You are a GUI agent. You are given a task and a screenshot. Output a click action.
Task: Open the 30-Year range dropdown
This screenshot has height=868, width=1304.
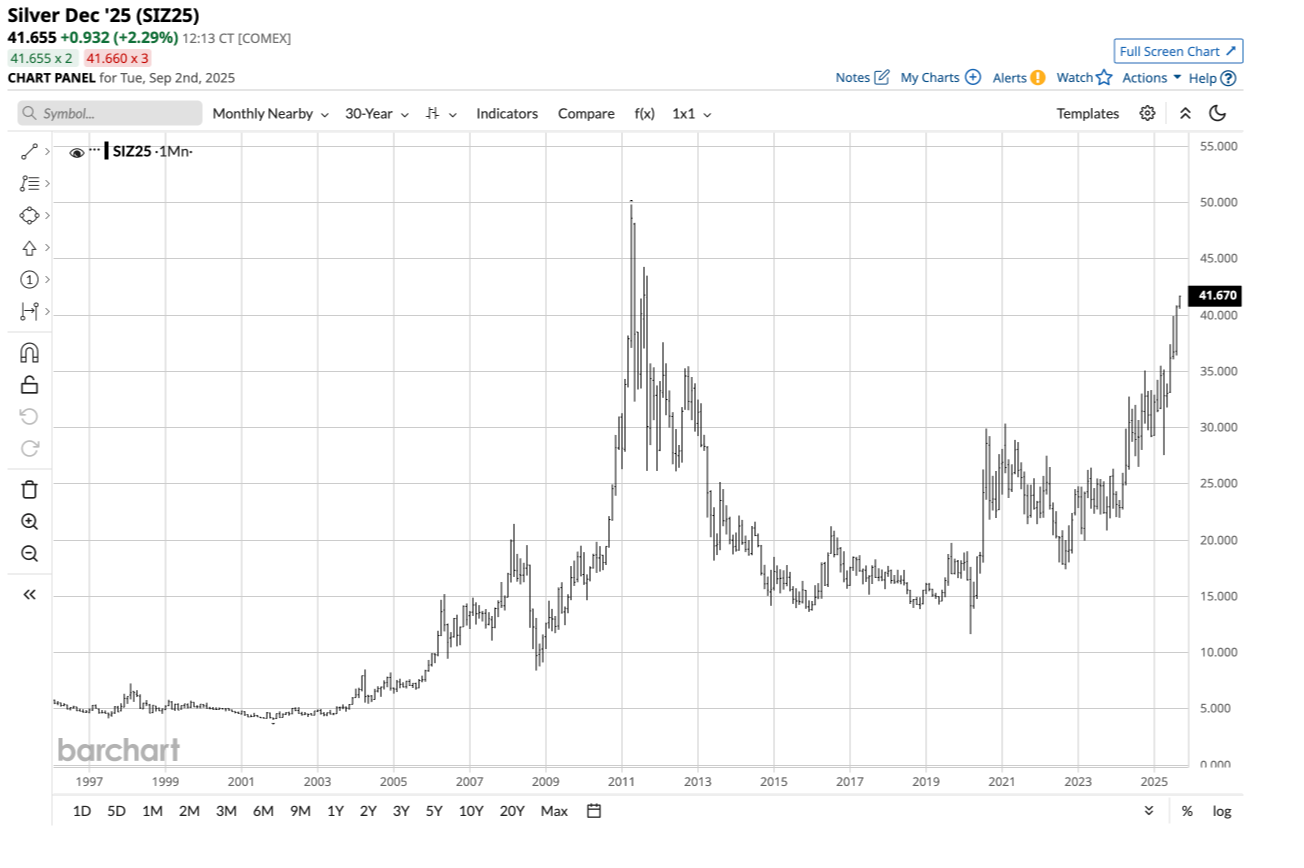pos(377,113)
